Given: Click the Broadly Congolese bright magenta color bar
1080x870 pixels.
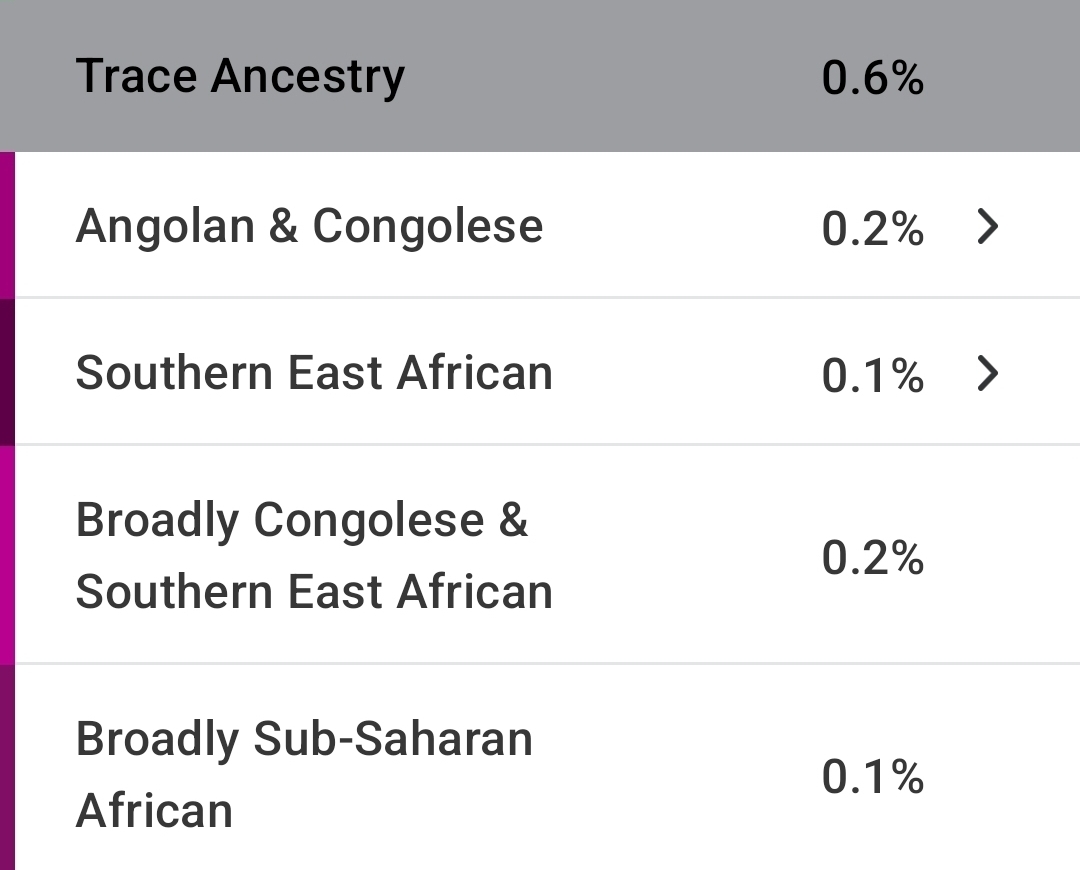Looking at the screenshot, I should (x=7, y=555).
